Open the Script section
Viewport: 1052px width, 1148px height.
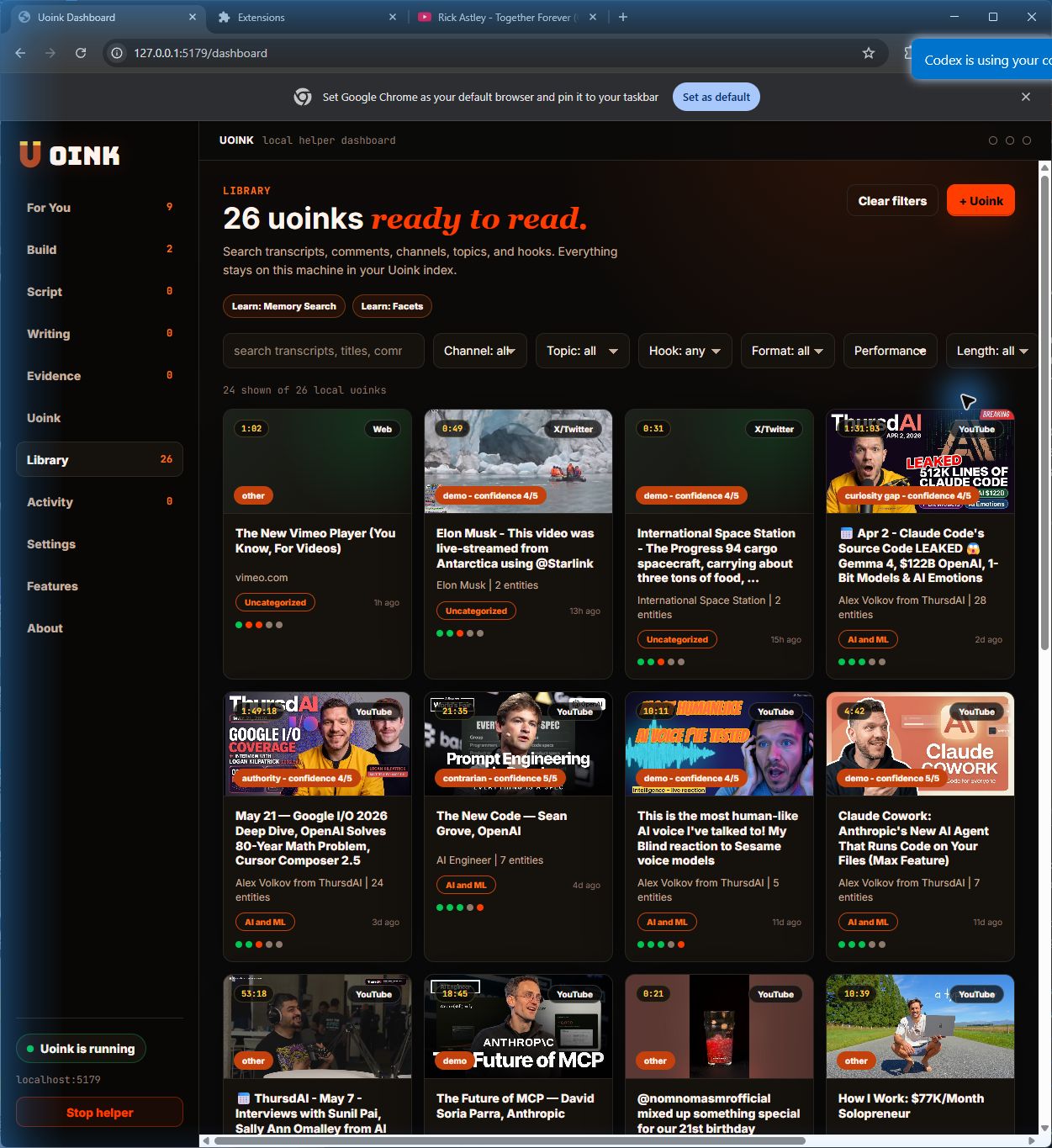pos(99,292)
